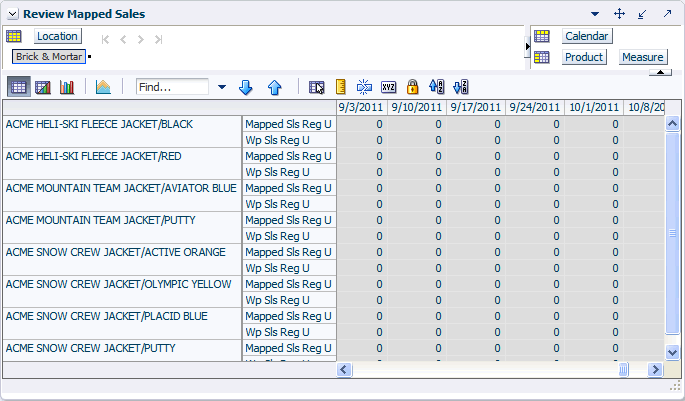Click the select measures table icon
The height and width of the screenshot is (401, 685).
tap(316, 87)
